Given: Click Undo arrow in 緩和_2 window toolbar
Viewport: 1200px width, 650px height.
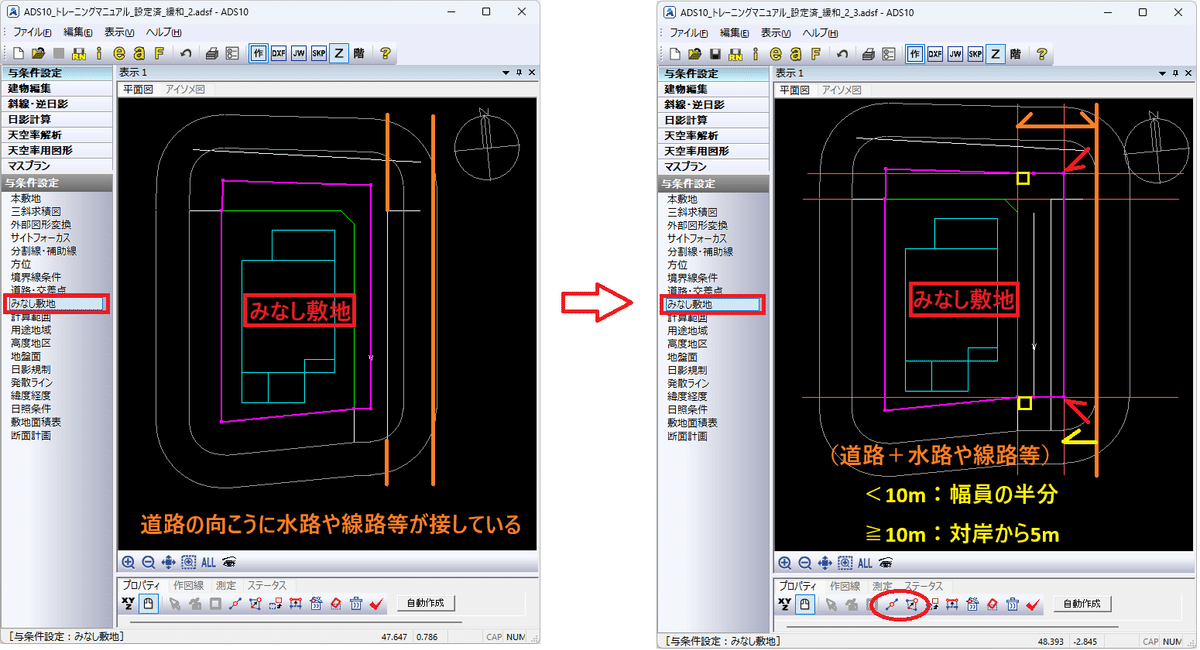Looking at the screenshot, I should [186, 53].
